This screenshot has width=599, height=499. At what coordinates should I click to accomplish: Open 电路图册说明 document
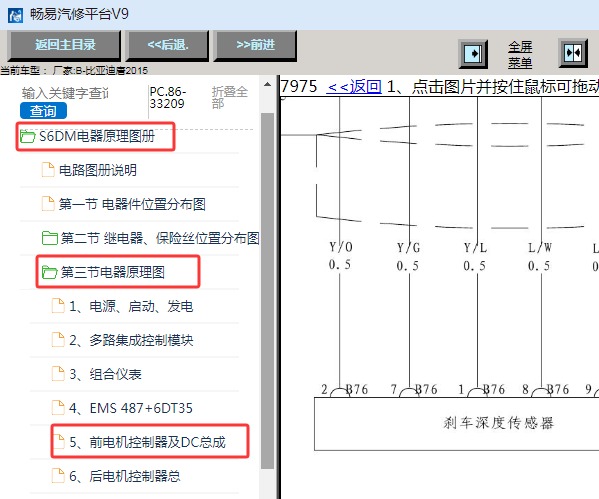(x=98, y=170)
